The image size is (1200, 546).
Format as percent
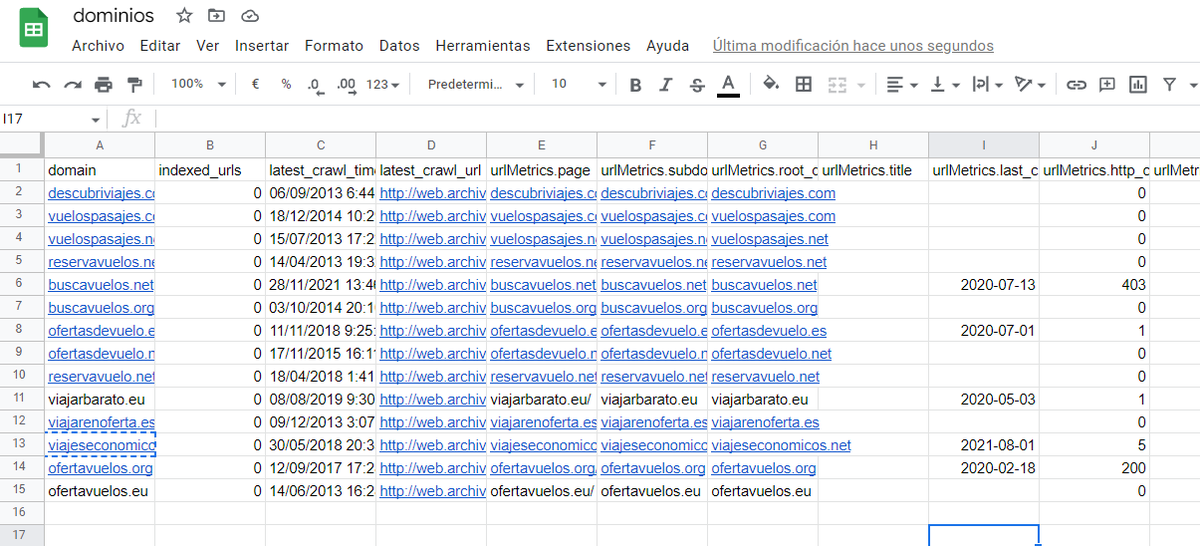(x=286, y=84)
